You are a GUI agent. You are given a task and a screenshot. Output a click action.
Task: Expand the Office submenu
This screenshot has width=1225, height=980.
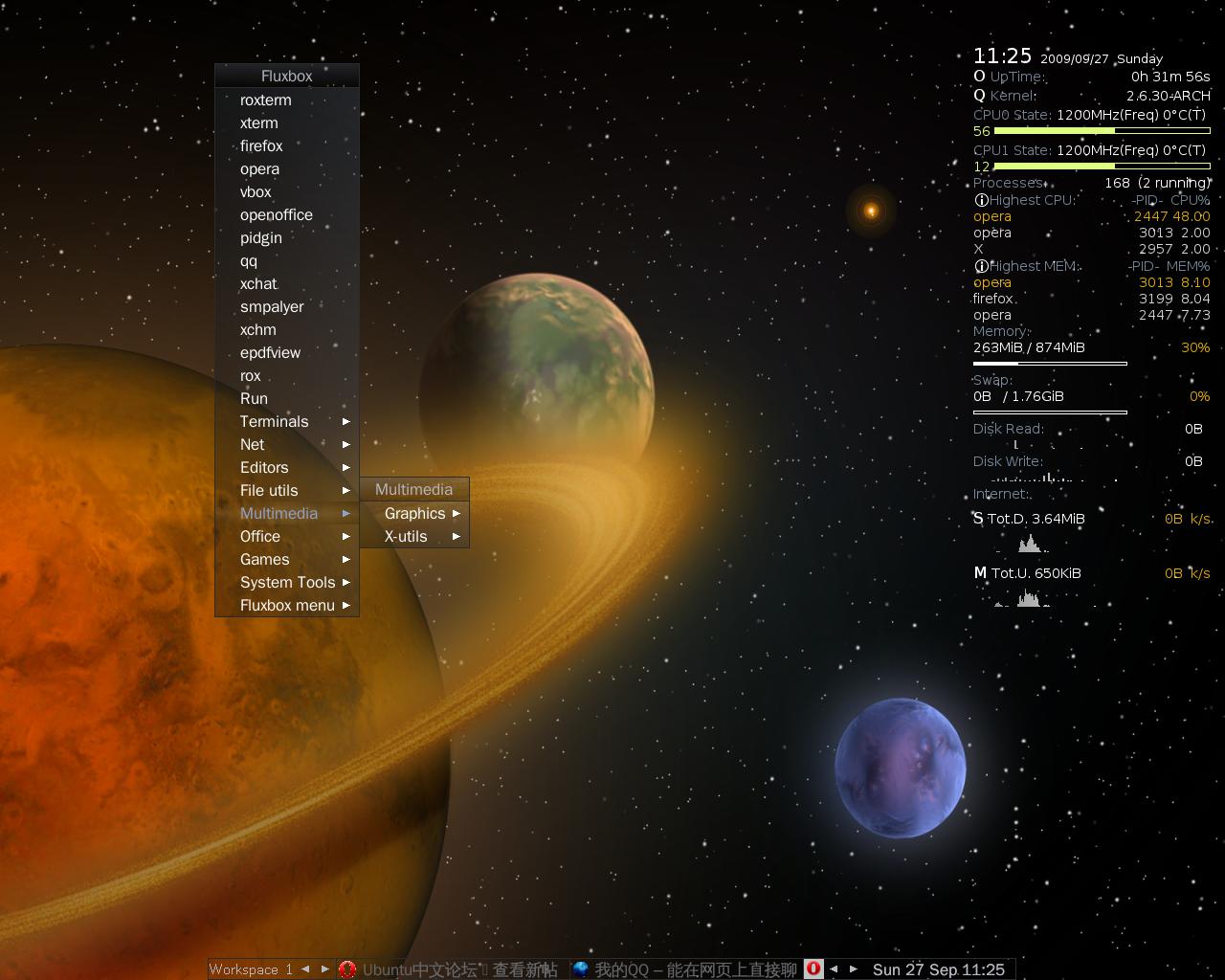[287, 536]
